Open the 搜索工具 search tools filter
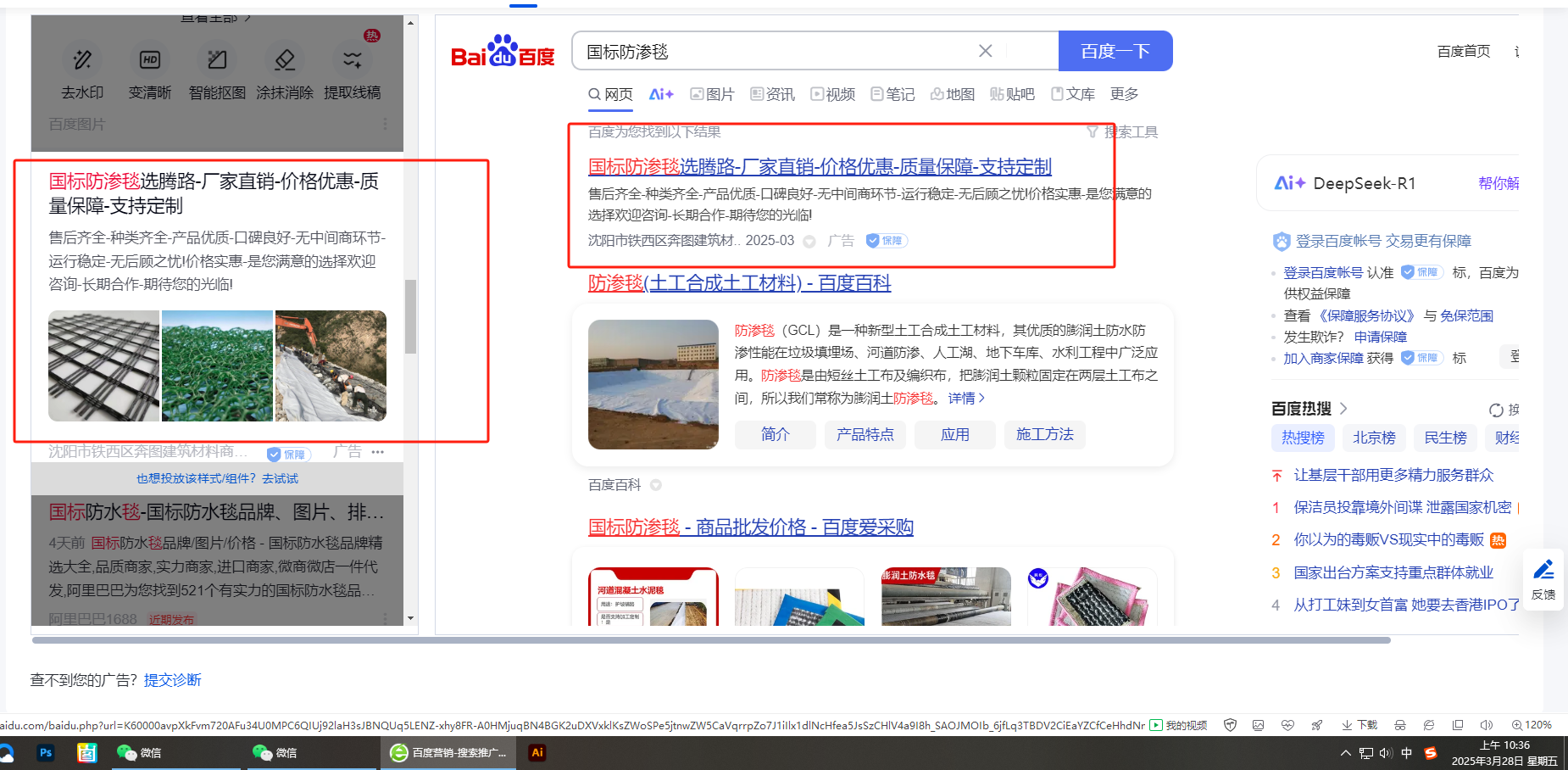The height and width of the screenshot is (770, 1568). click(x=1122, y=131)
